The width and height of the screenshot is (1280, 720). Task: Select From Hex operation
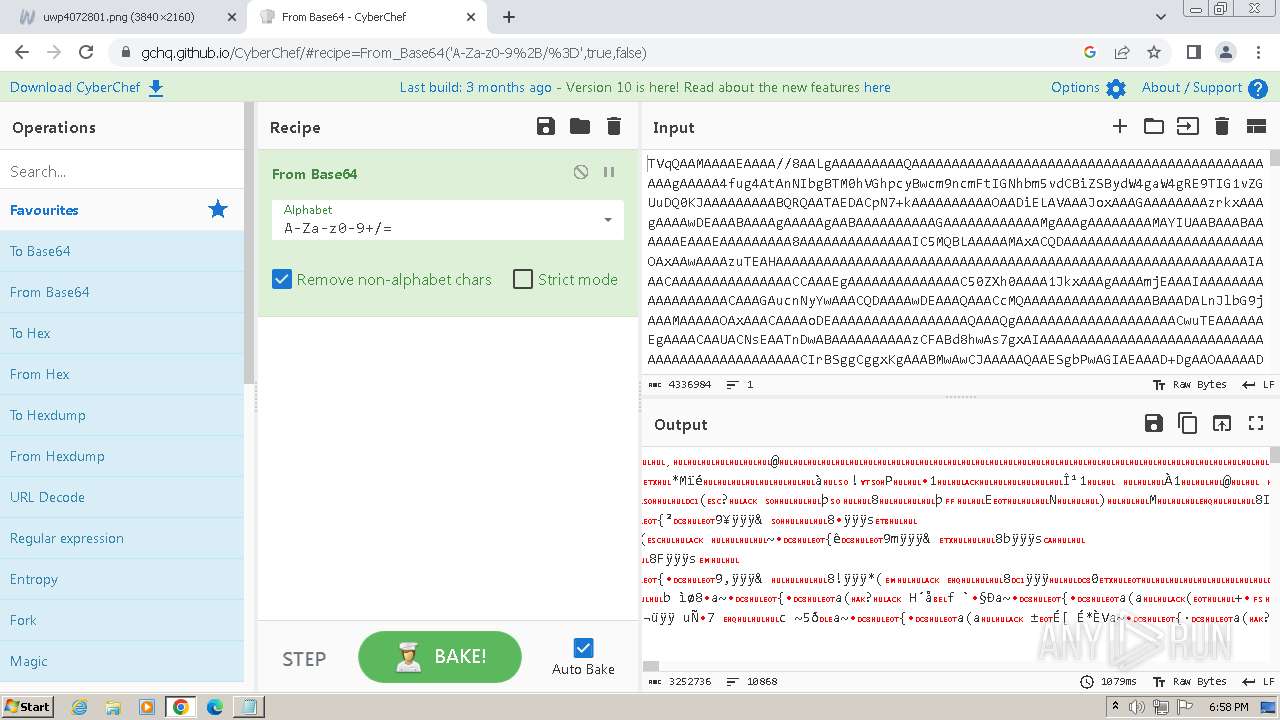pyautogui.click(x=122, y=374)
